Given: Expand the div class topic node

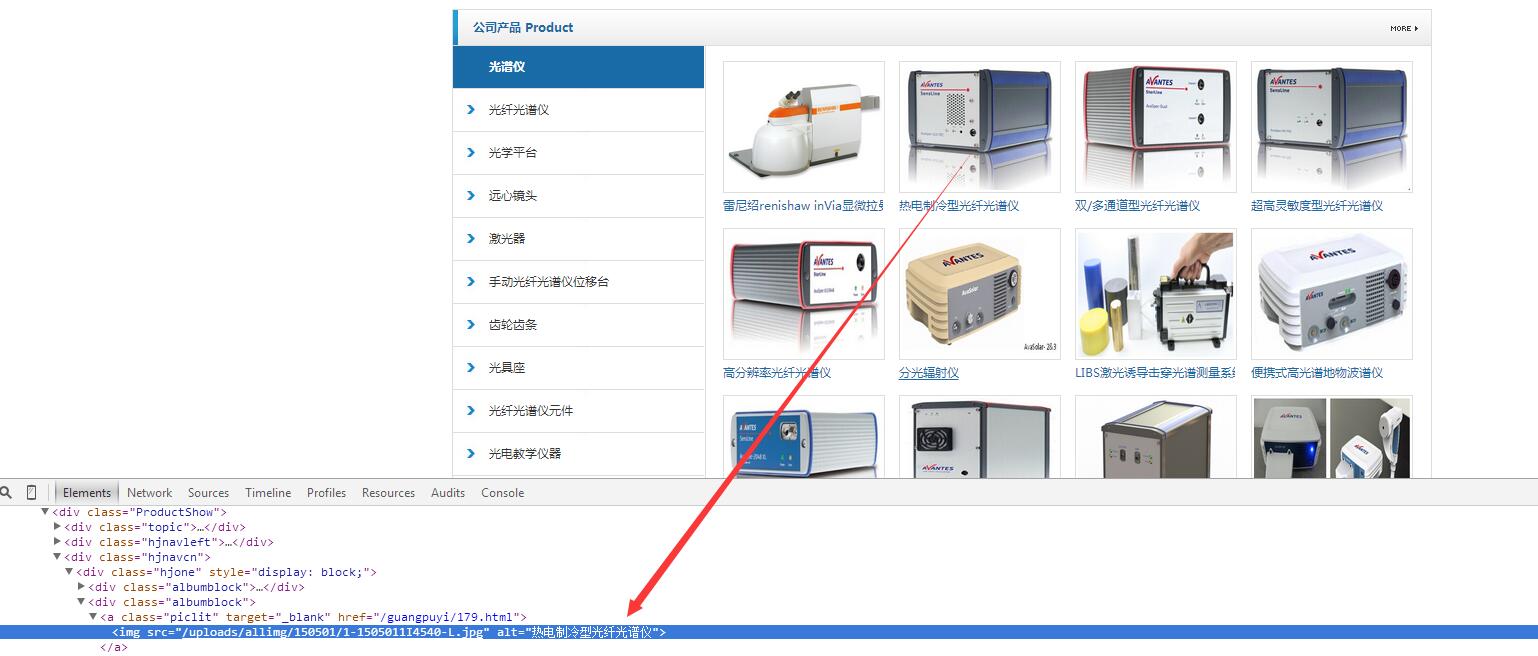Looking at the screenshot, I should (x=58, y=527).
